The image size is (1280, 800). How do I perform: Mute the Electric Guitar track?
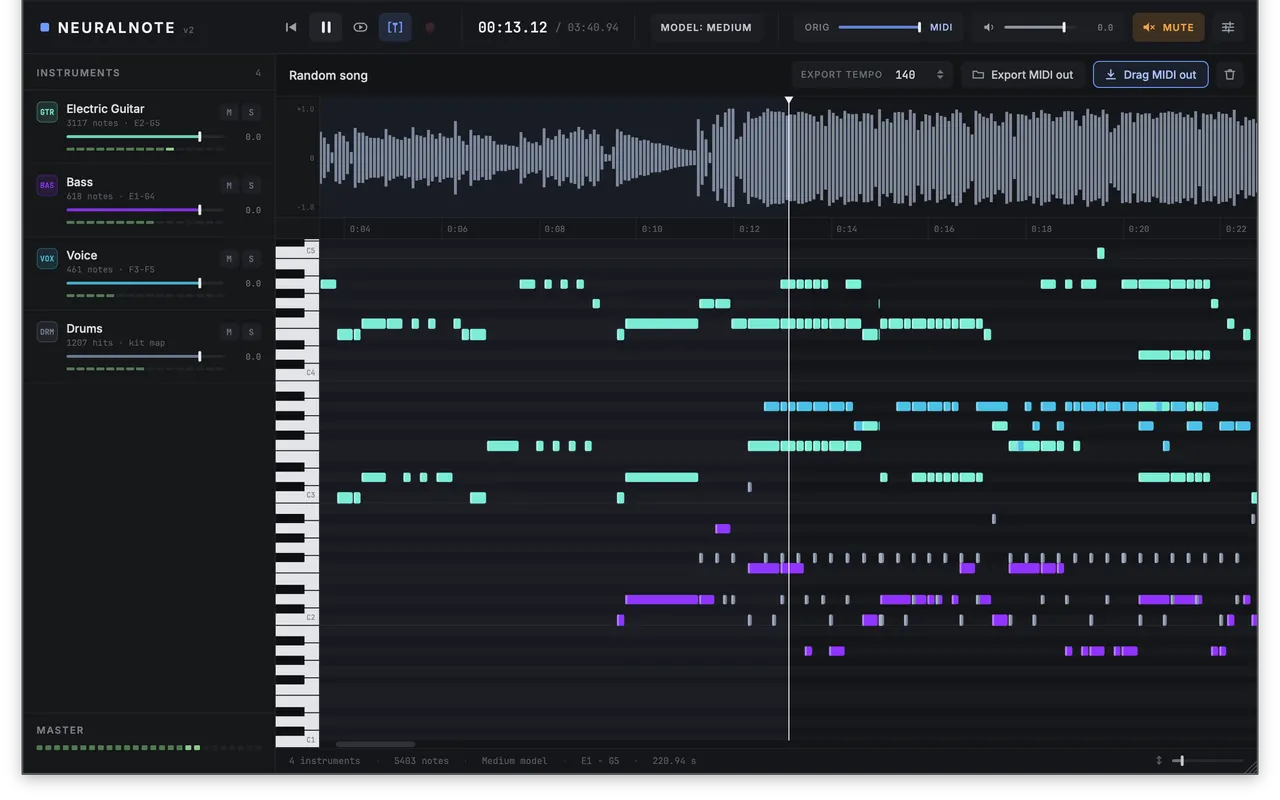[x=229, y=112]
